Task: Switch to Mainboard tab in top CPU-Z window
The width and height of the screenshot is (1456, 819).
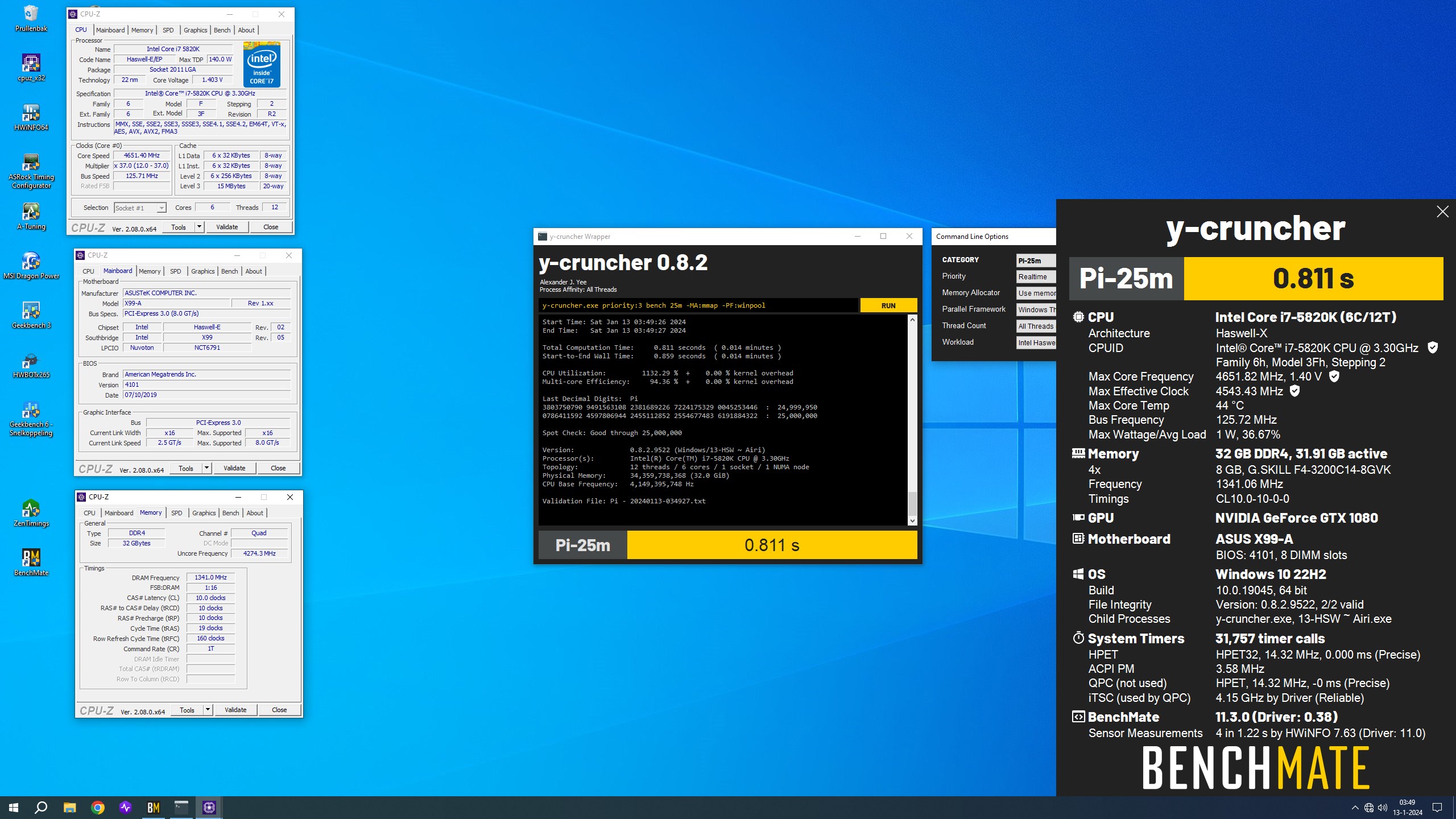Action: pos(110,30)
